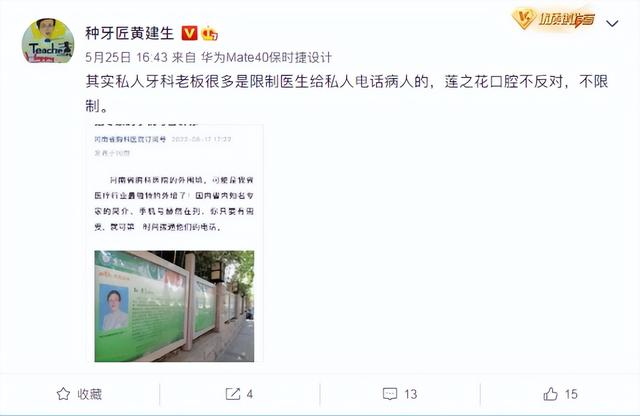Click the star favorite icon
The width and height of the screenshot is (640, 416).
tap(63, 394)
